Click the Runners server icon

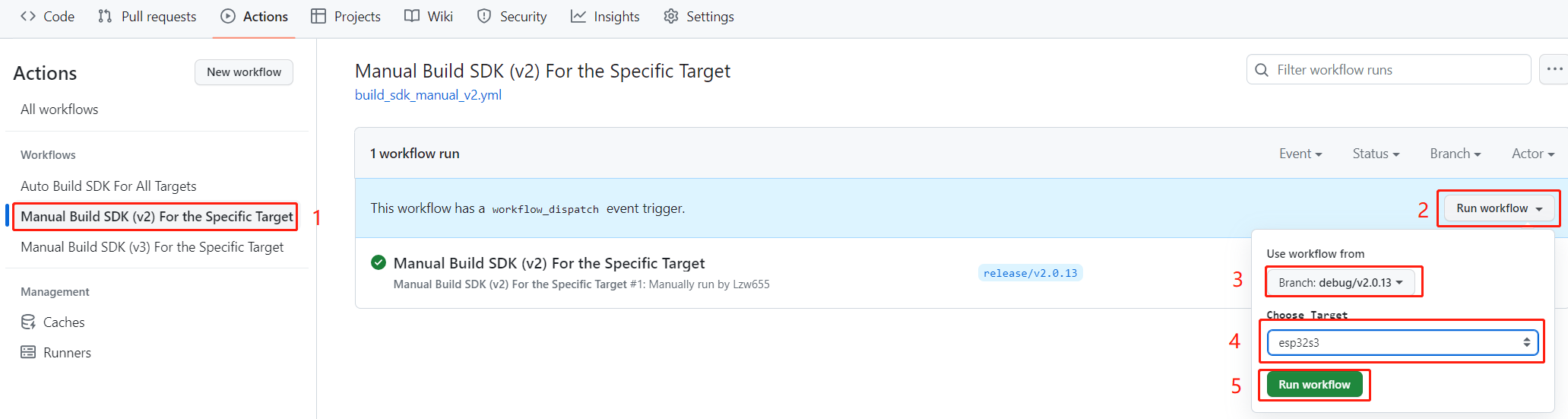click(x=28, y=352)
